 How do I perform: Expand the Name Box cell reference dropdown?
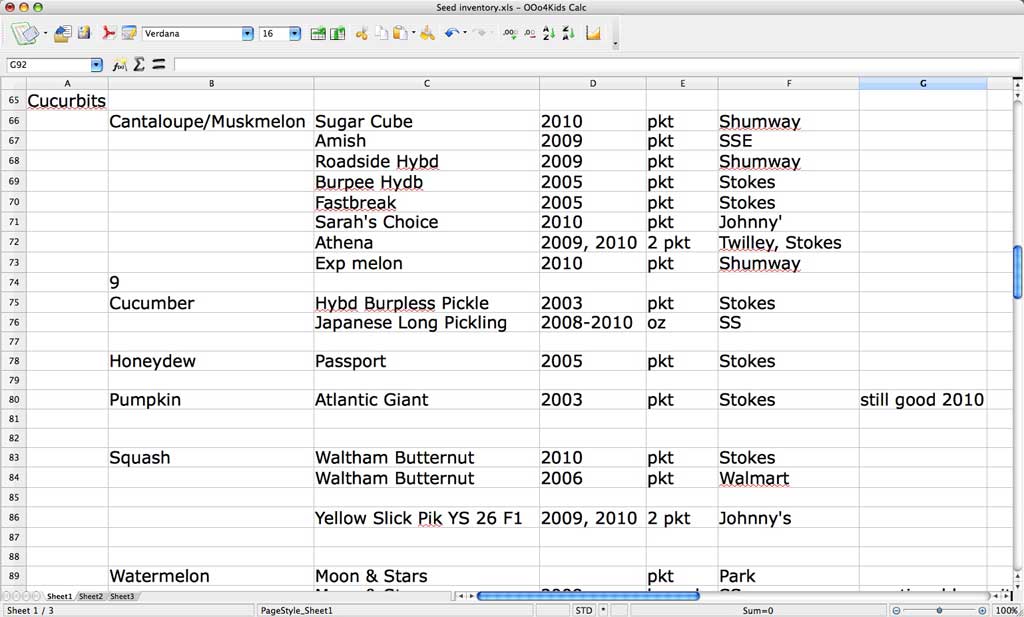pyautogui.click(x=96, y=65)
